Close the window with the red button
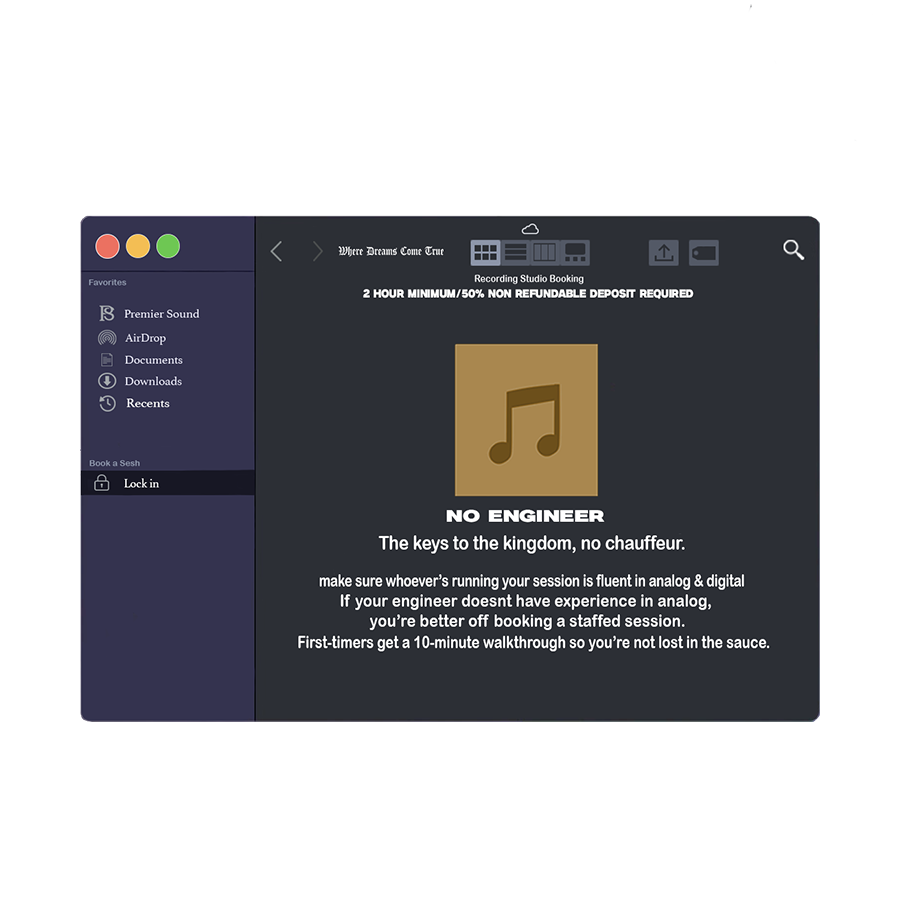 click(x=107, y=246)
